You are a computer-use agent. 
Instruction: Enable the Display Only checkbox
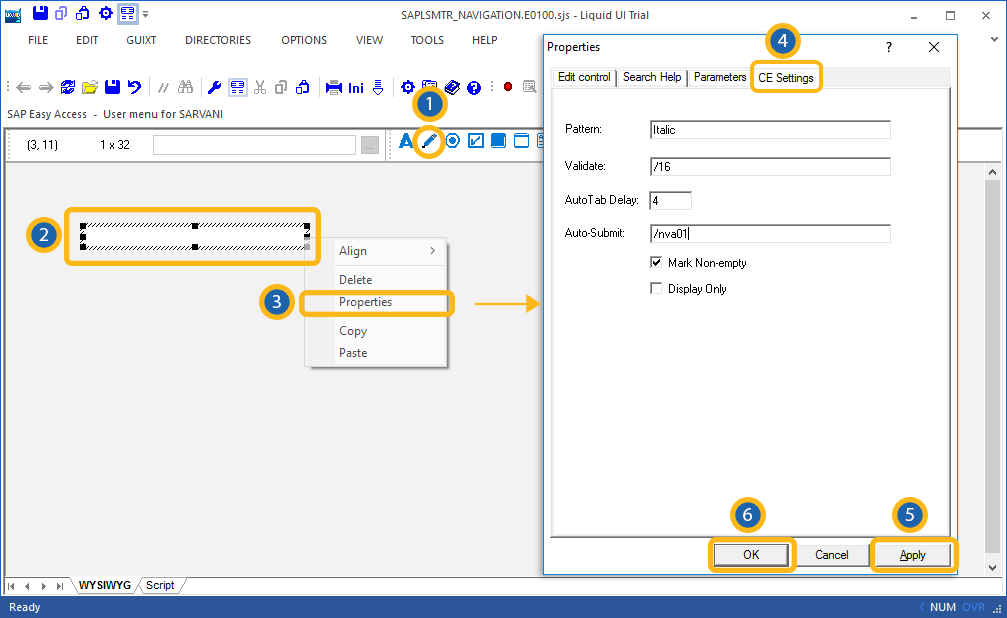[657, 289]
